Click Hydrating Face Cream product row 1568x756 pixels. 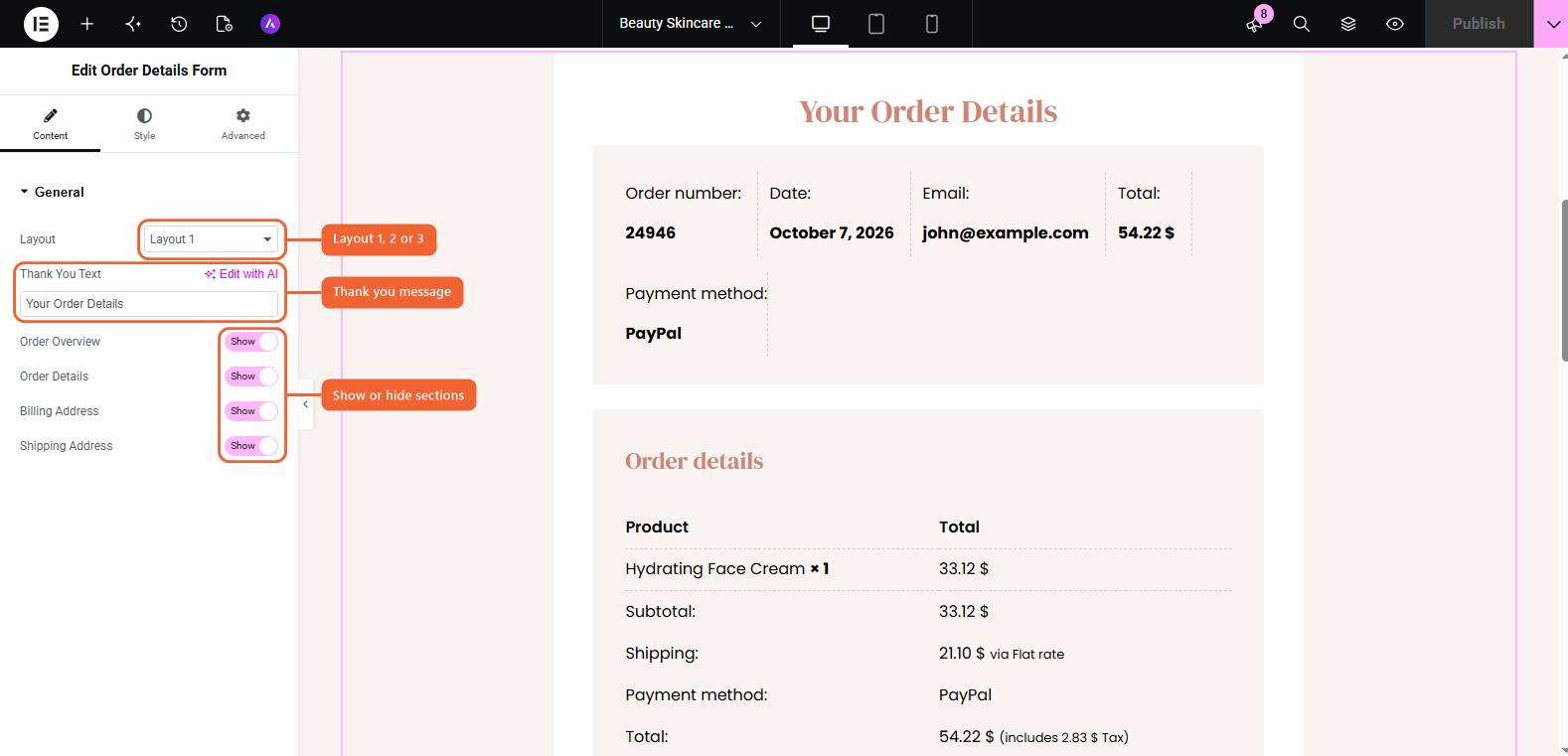(x=928, y=569)
